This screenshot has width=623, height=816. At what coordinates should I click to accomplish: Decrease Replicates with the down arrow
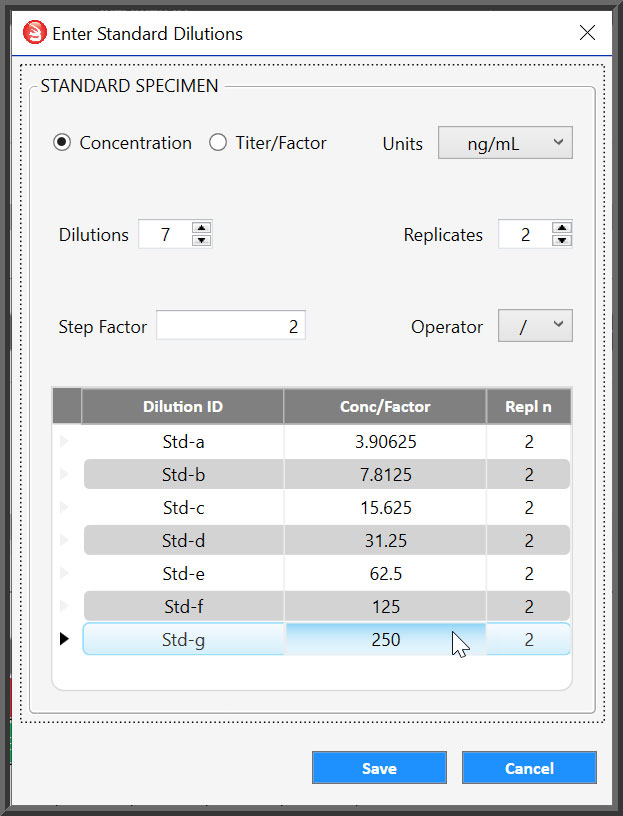point(562,240)
